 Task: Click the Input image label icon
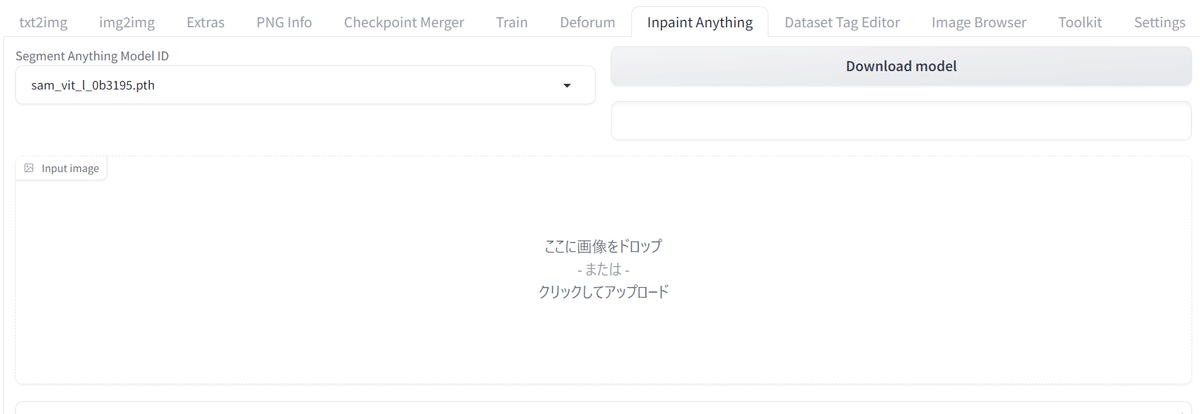coord(29,168)
